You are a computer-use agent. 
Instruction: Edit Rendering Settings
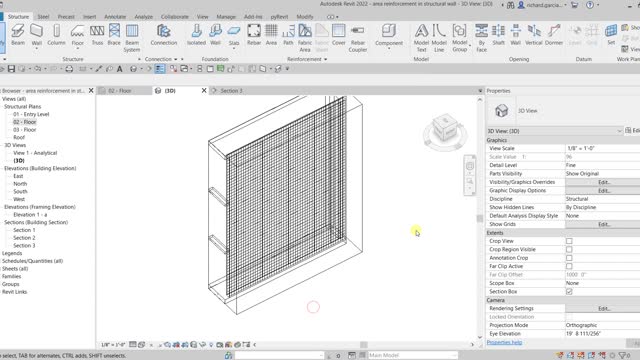603,309
